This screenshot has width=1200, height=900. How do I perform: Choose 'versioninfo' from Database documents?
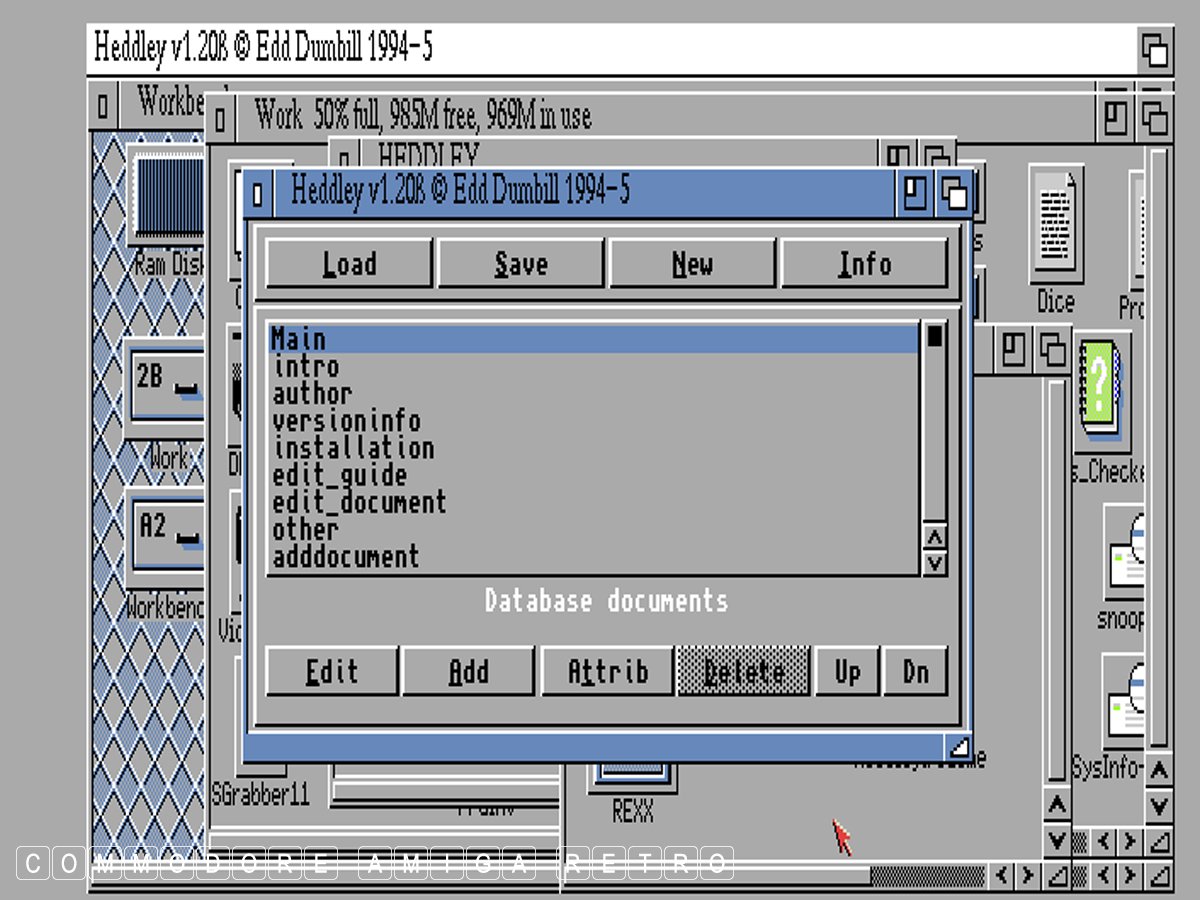click(x=347, y=421)
